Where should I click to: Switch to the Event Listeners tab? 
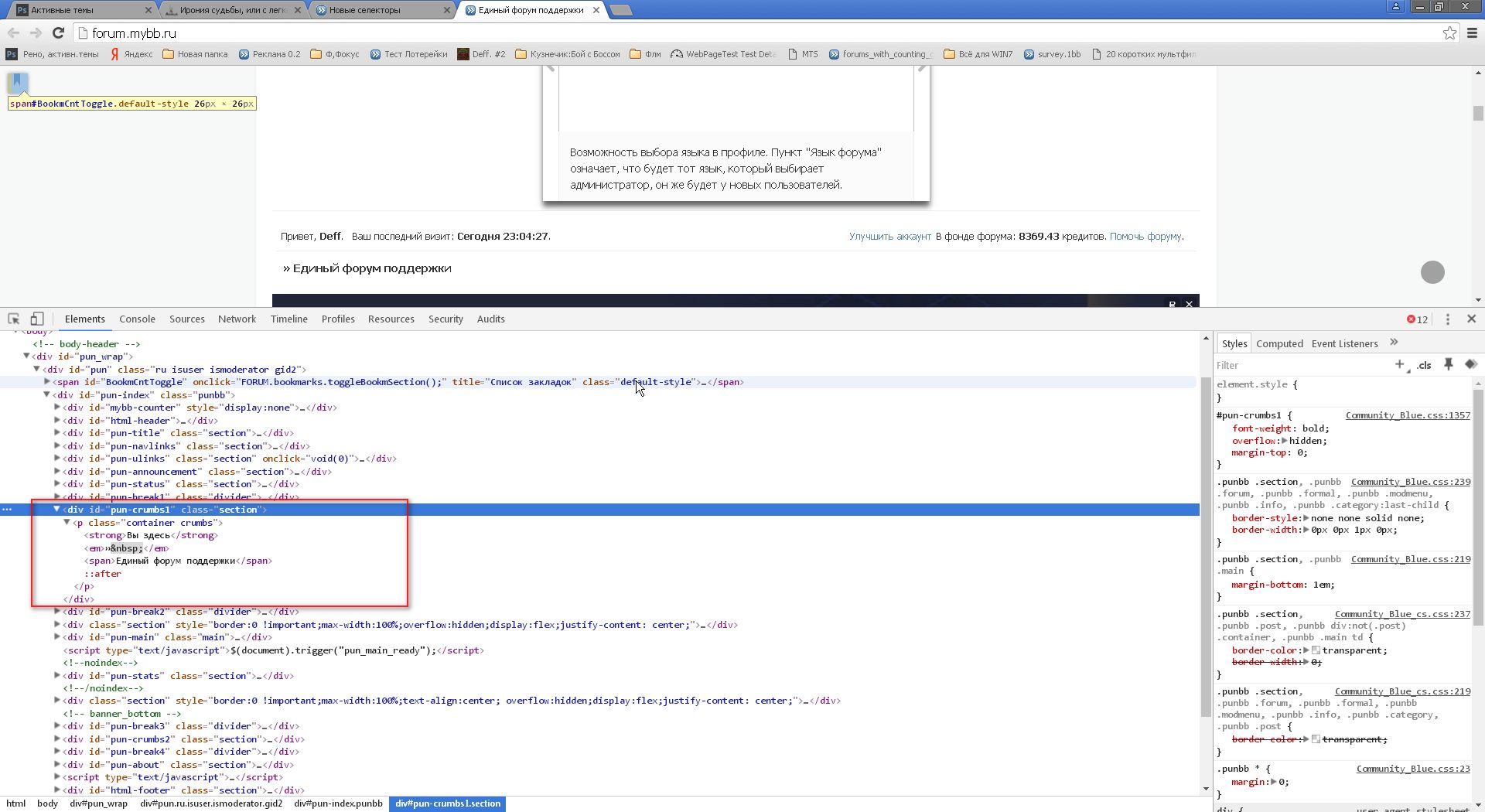click(x=1344, y=343)
